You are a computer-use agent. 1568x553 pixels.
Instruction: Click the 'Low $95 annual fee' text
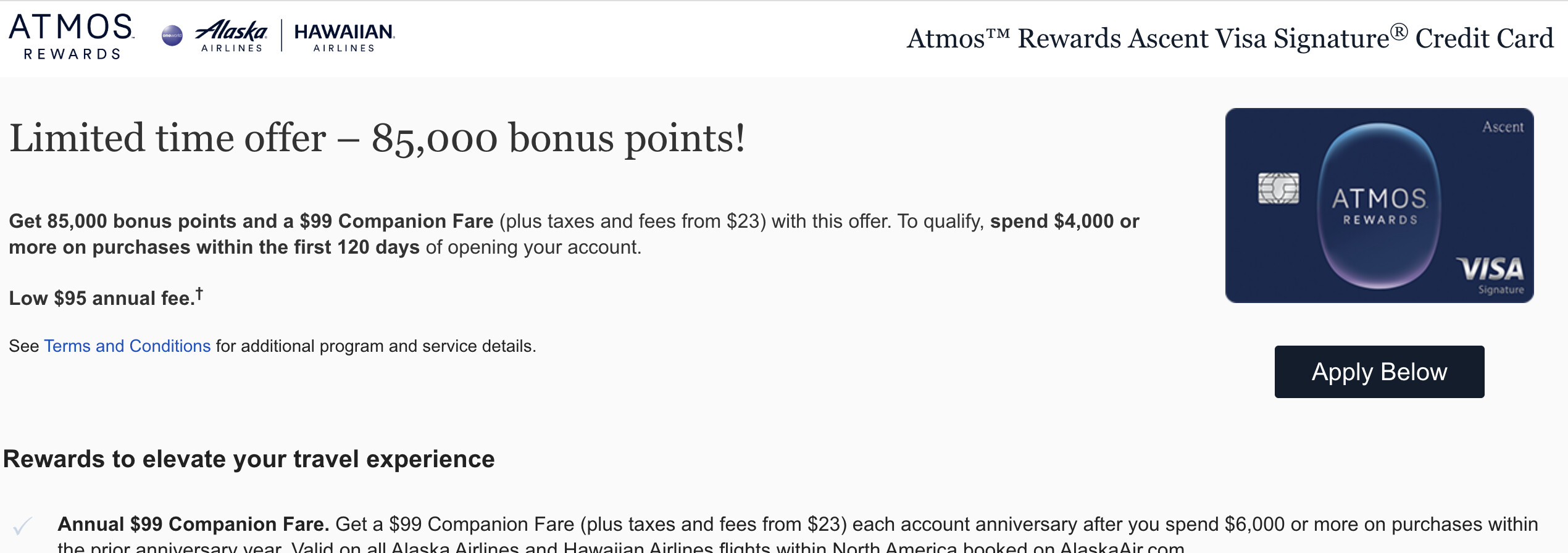[101, 299]
